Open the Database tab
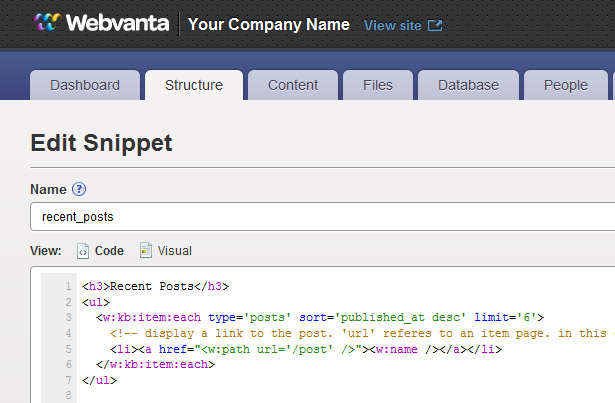 [x=468, y=85]
